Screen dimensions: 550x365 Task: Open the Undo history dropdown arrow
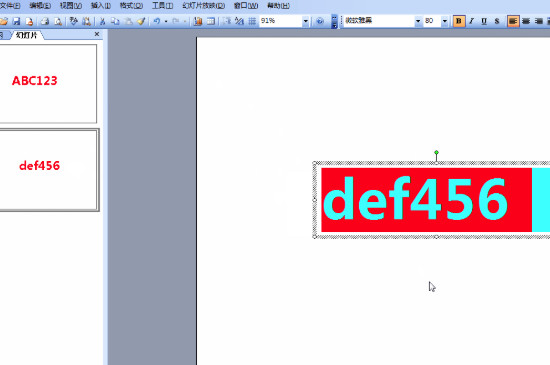coord(166,21)
